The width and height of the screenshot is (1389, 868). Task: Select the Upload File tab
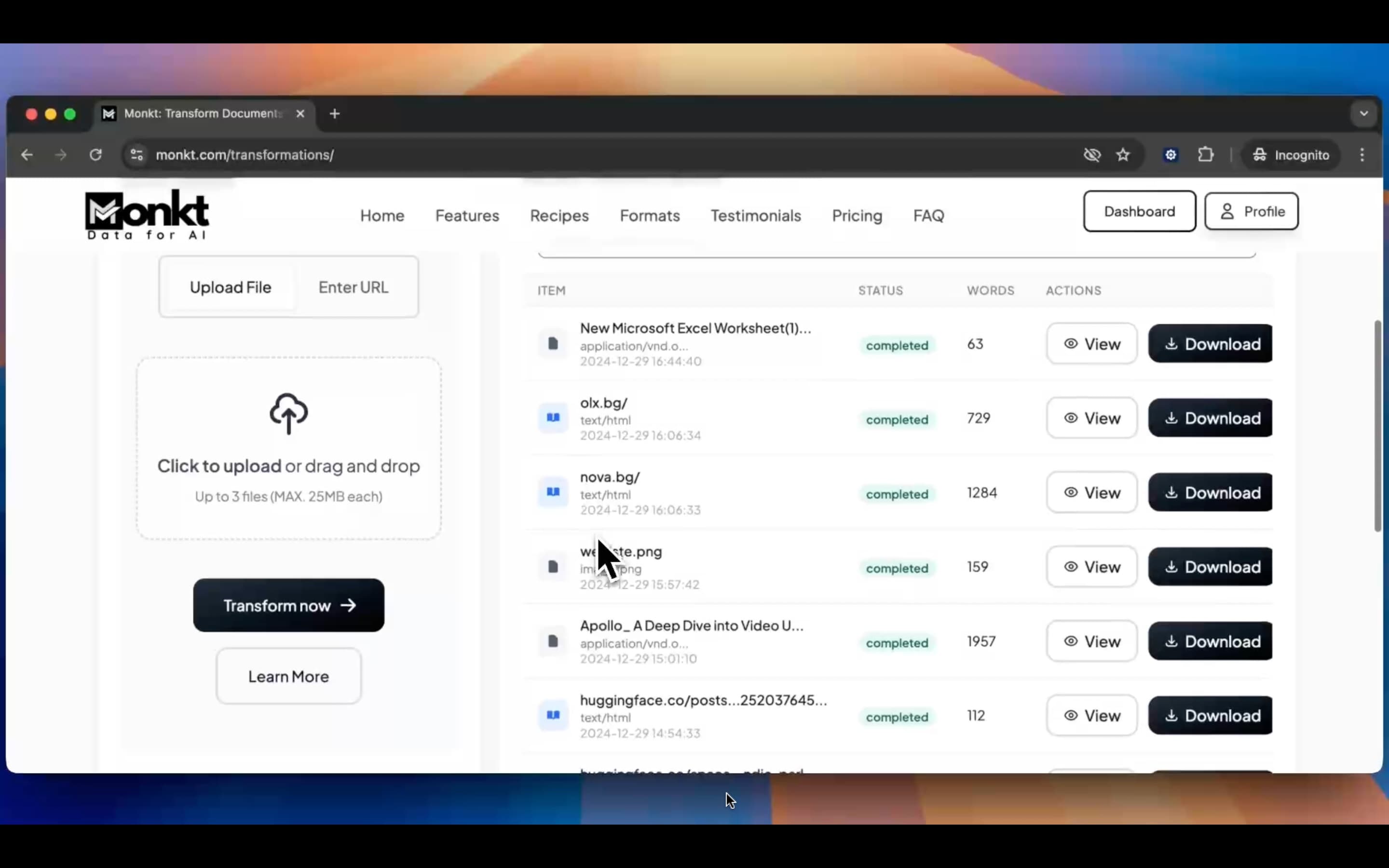click(231, 287)
